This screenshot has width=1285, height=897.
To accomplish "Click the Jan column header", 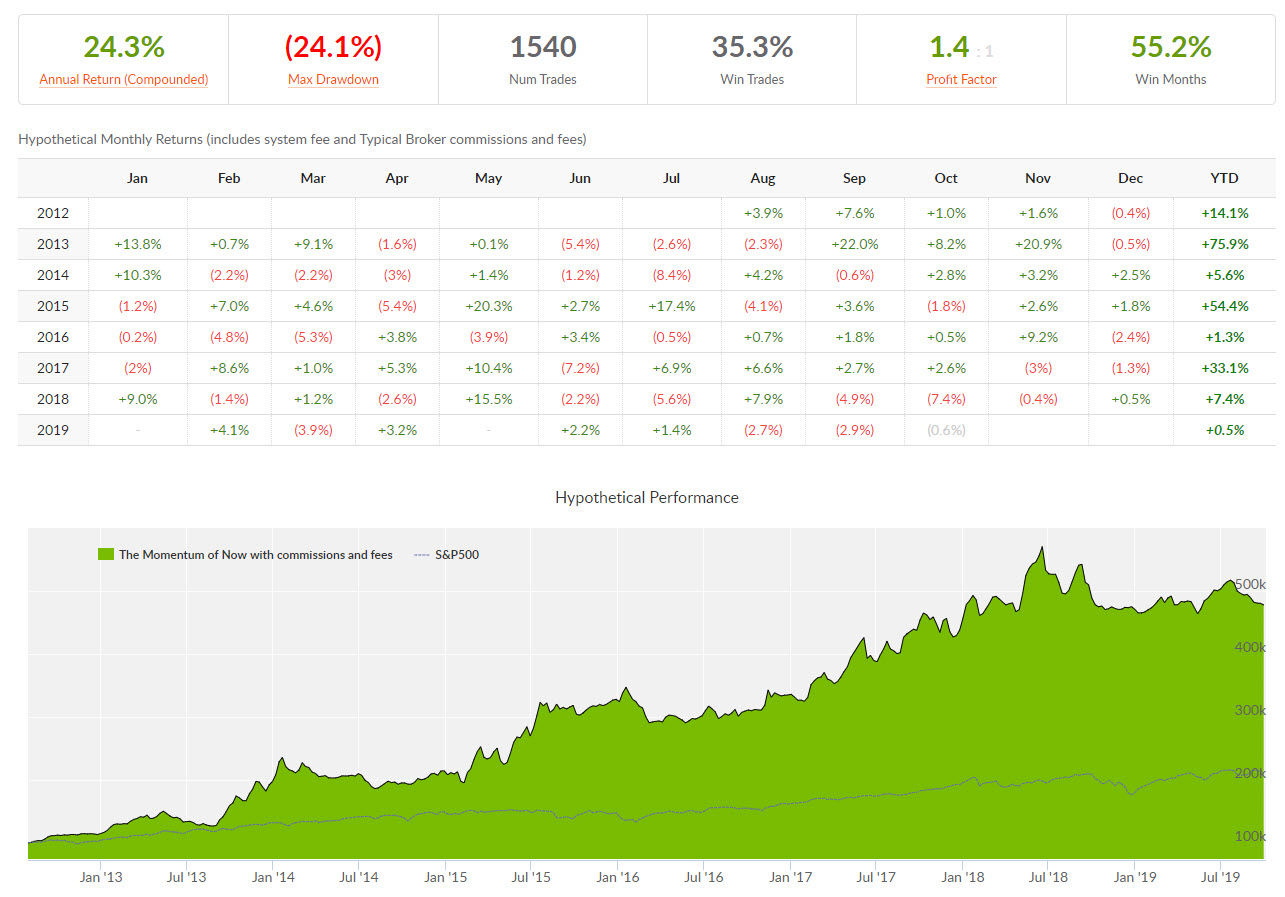I will pyautogui.click(x=137, y=178).
